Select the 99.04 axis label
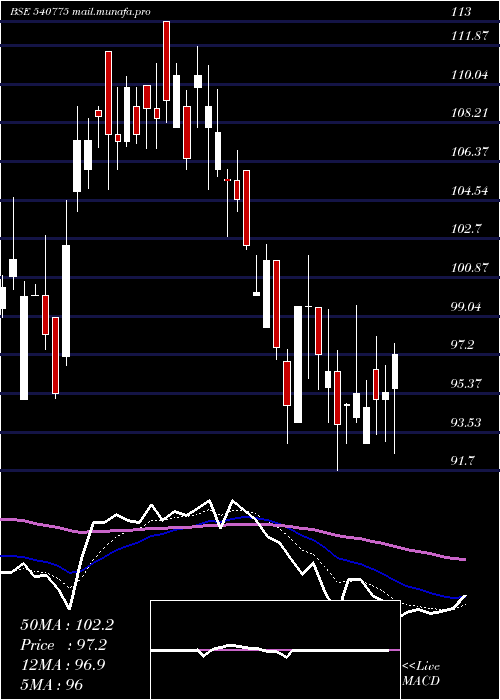The width and height of the screenshot is (500, 700). [x=468, y=307]
